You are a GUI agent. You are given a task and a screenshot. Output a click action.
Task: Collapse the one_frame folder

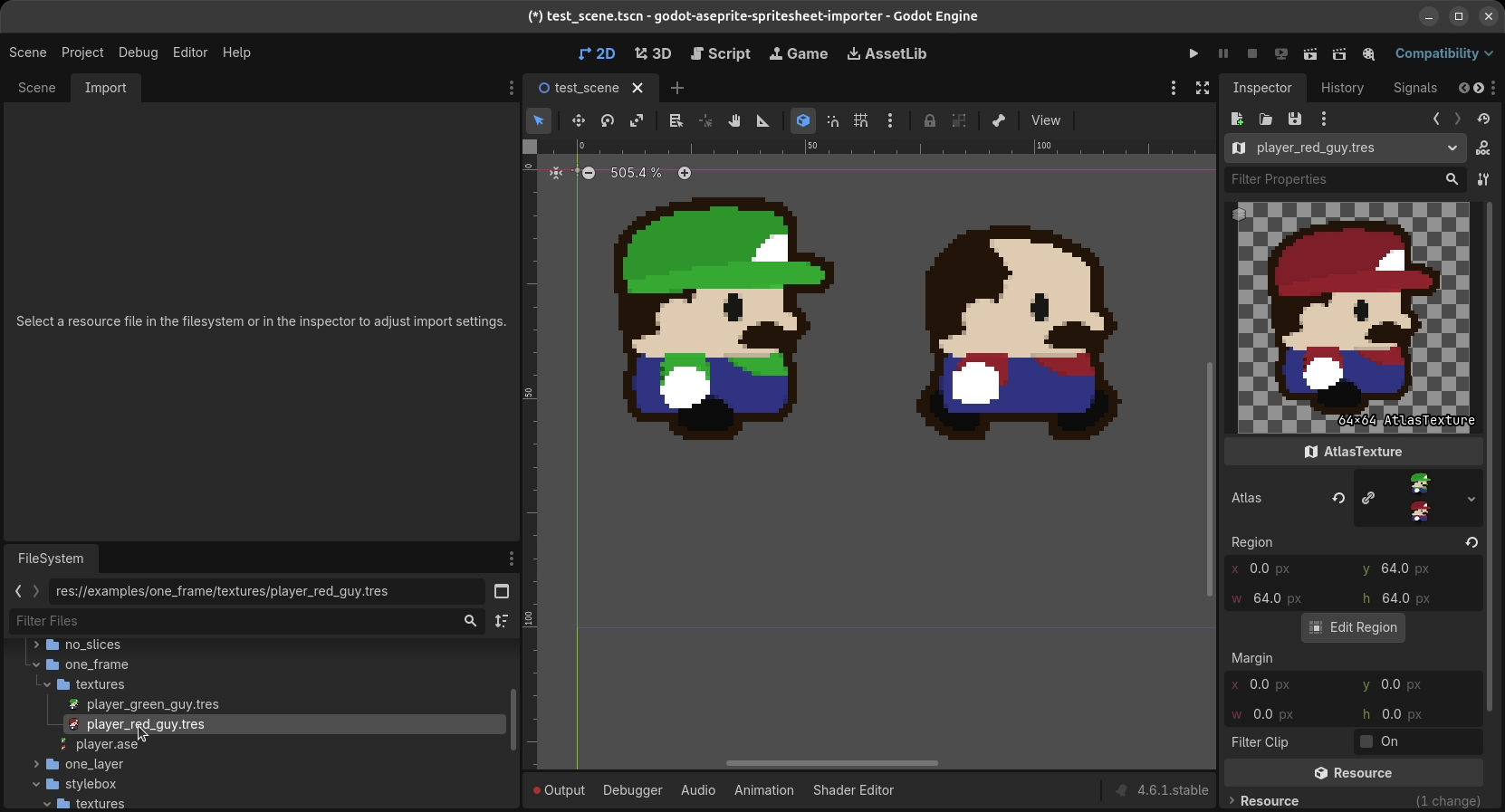36,664
